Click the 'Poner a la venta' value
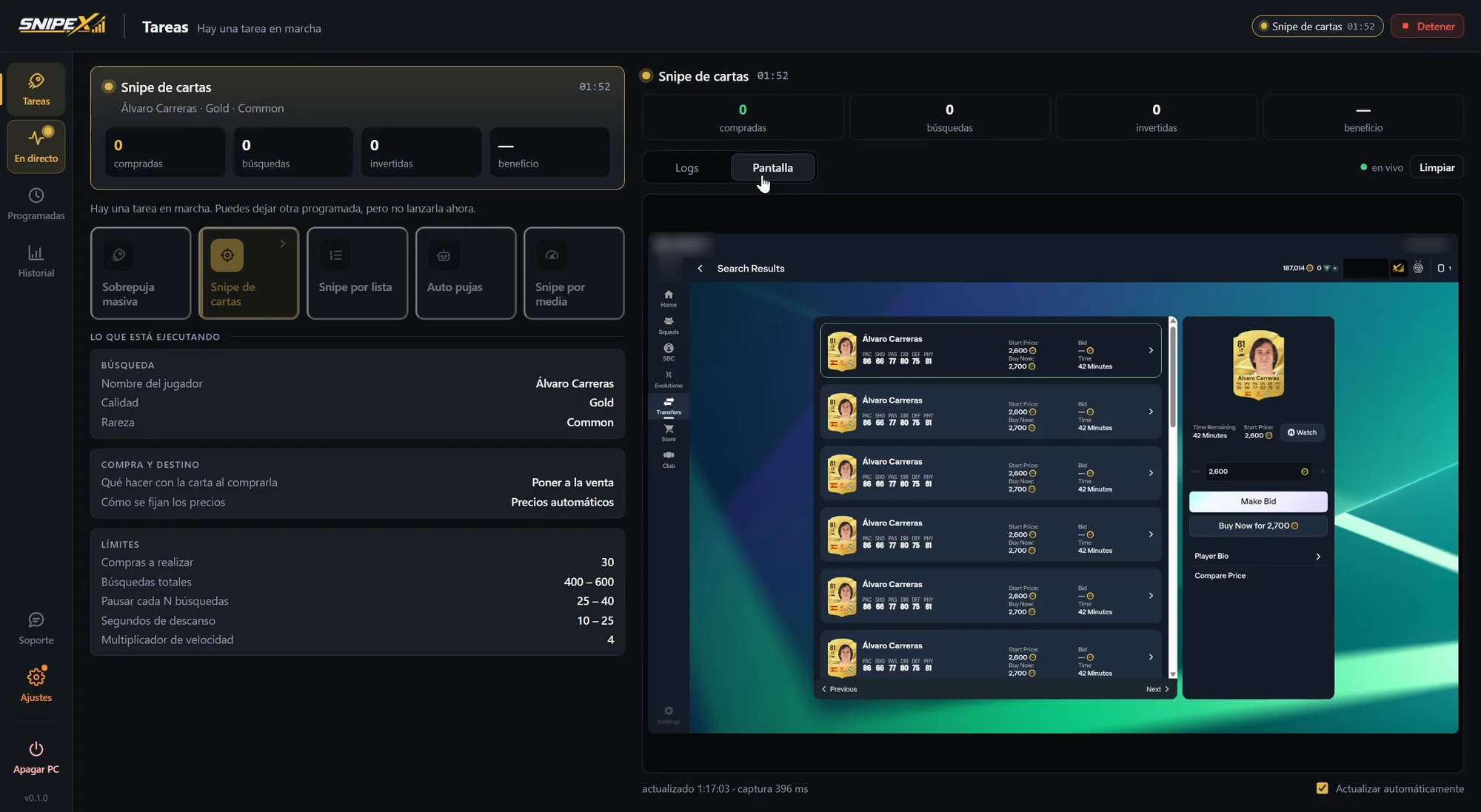Viewport: 1481px width, 812px height. [x=572, y=483]
